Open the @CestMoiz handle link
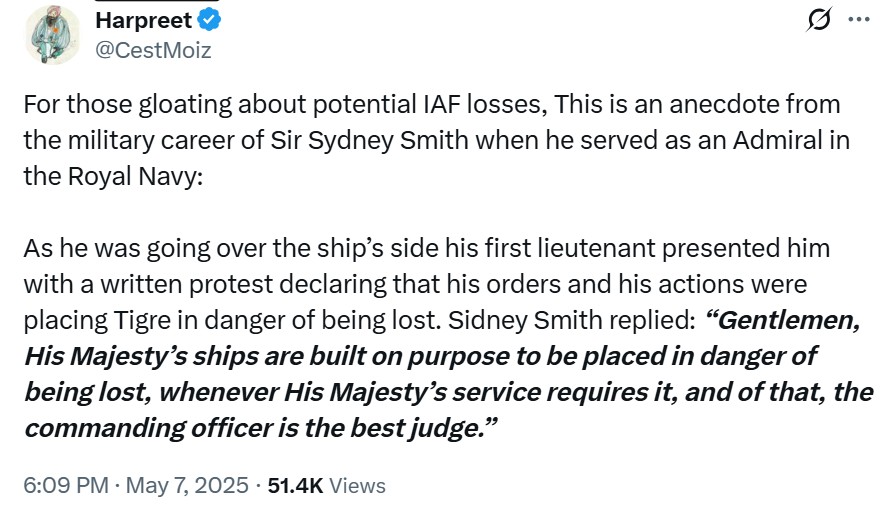Image resolution: width=889 pixels, height=505 pixels. pyautogui.click(x=152, y=49)
